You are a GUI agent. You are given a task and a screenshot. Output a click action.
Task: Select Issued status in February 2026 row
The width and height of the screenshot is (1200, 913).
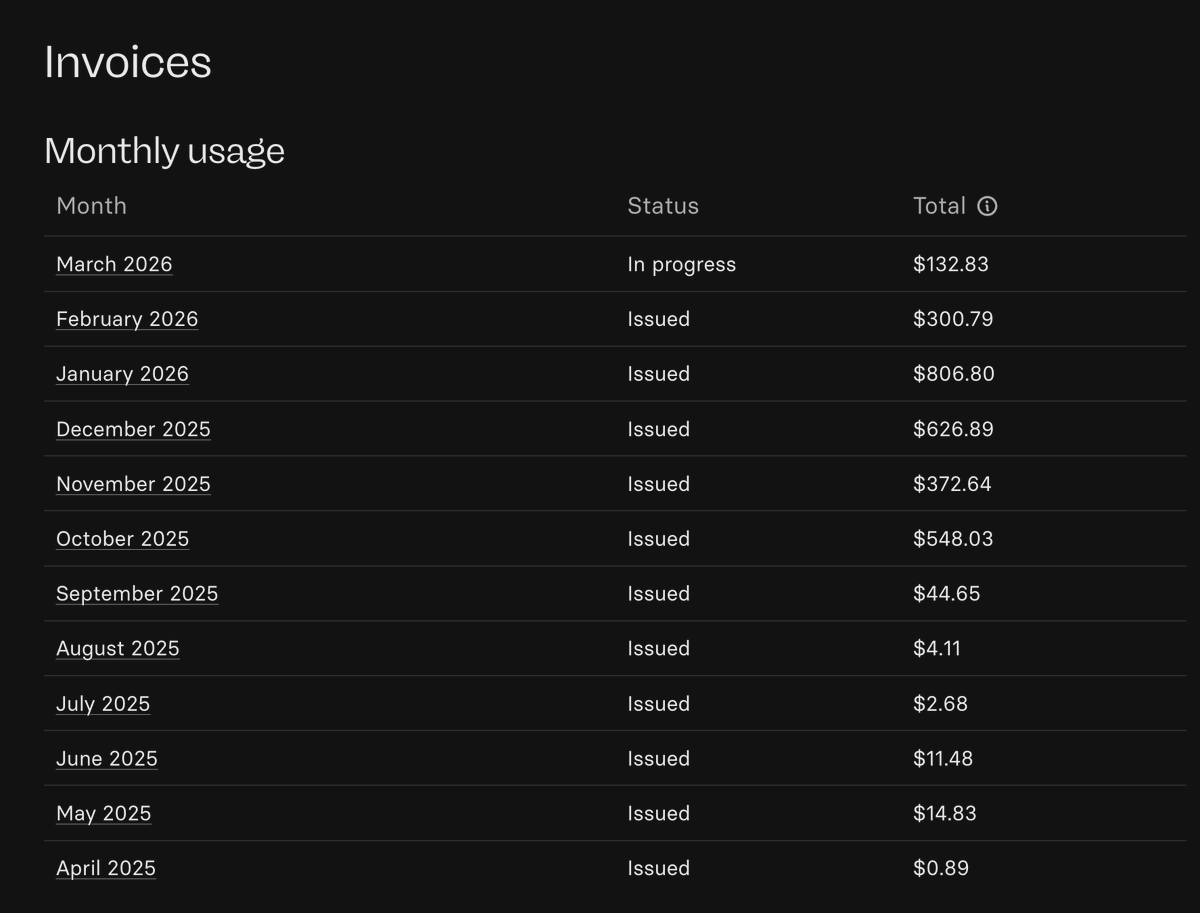(659, 319)
